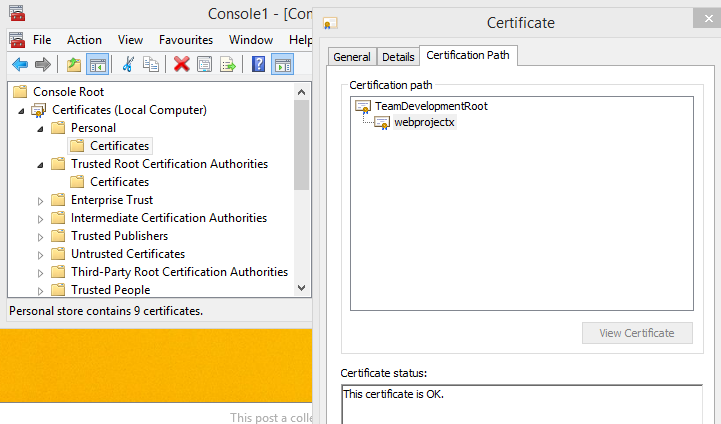Click the red Delete X icon

(x=181, y=65)
